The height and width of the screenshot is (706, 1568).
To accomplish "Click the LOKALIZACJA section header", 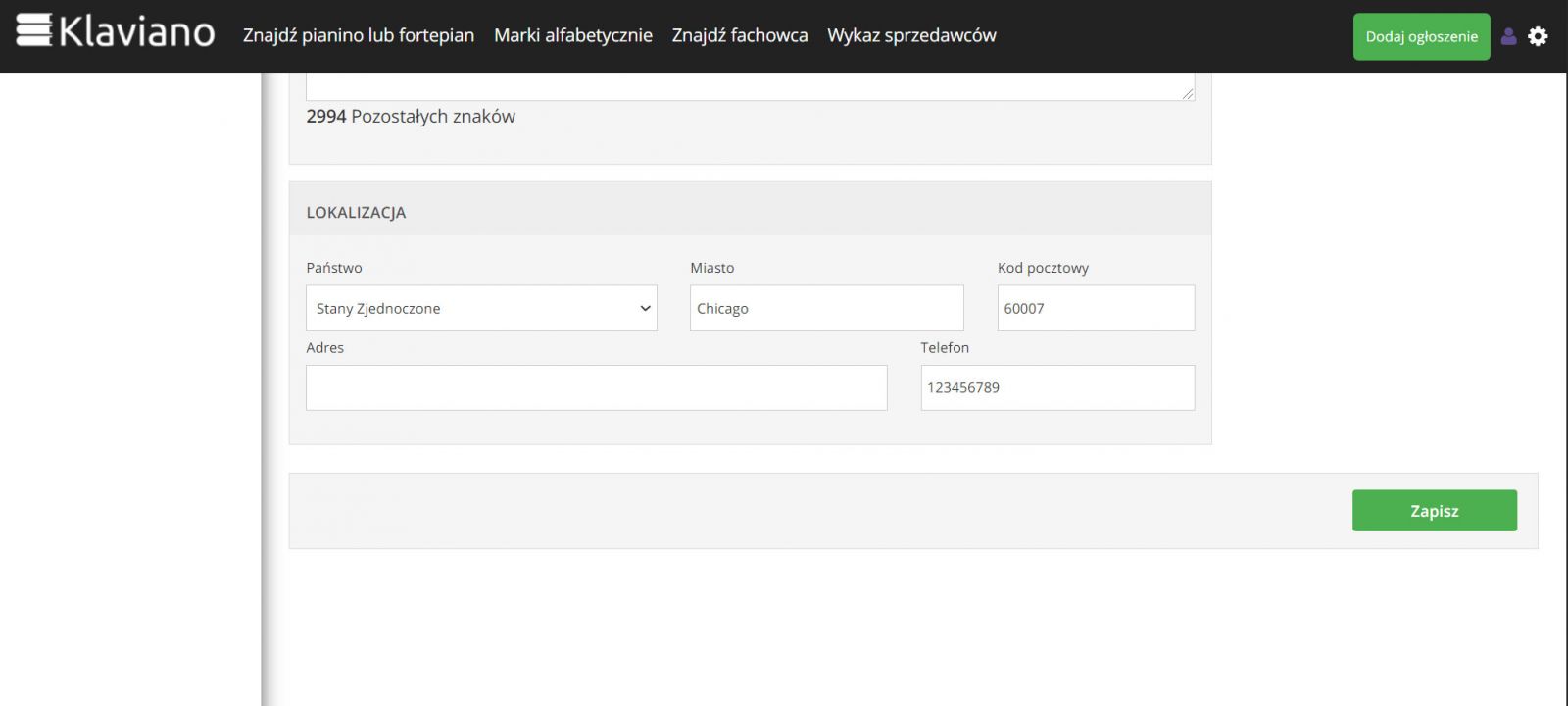I will point(356,212).
